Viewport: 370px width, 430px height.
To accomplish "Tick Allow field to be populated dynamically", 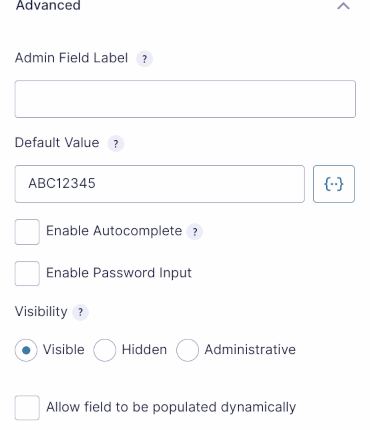I will pyautogui.click(x=27, y=408).
